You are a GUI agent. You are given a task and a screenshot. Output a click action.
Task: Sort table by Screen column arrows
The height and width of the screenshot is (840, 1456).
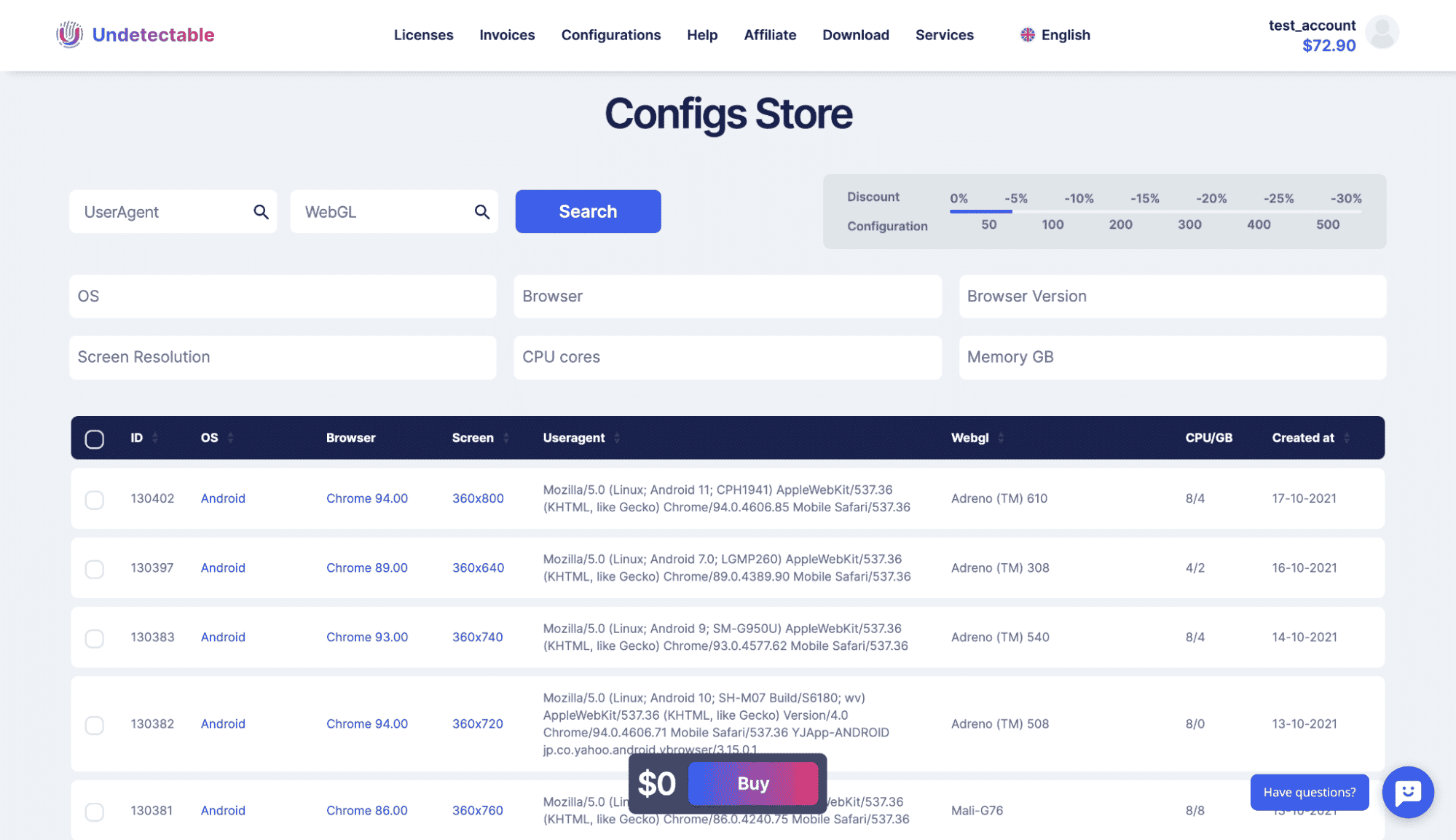pos(505,438)
